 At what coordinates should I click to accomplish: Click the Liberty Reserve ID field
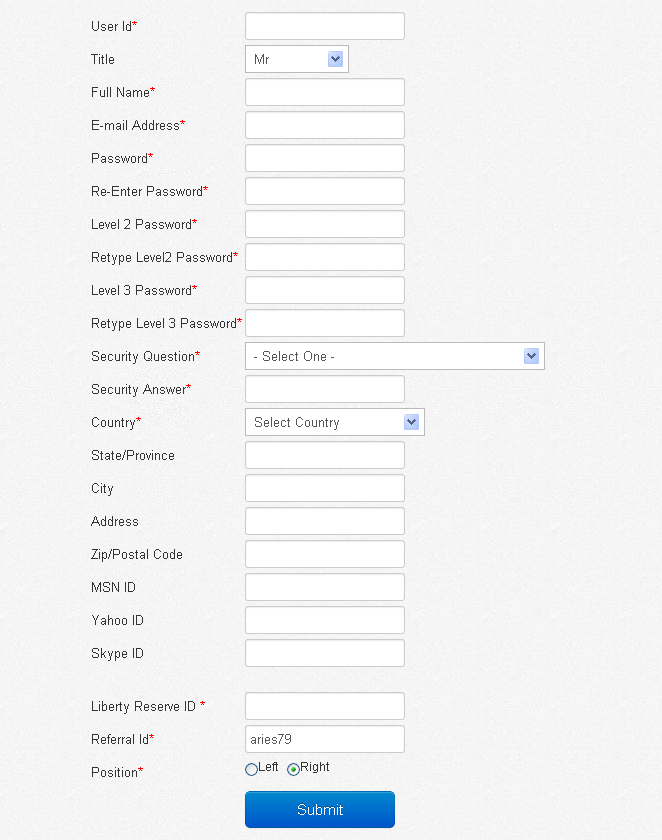click(325, 706)
